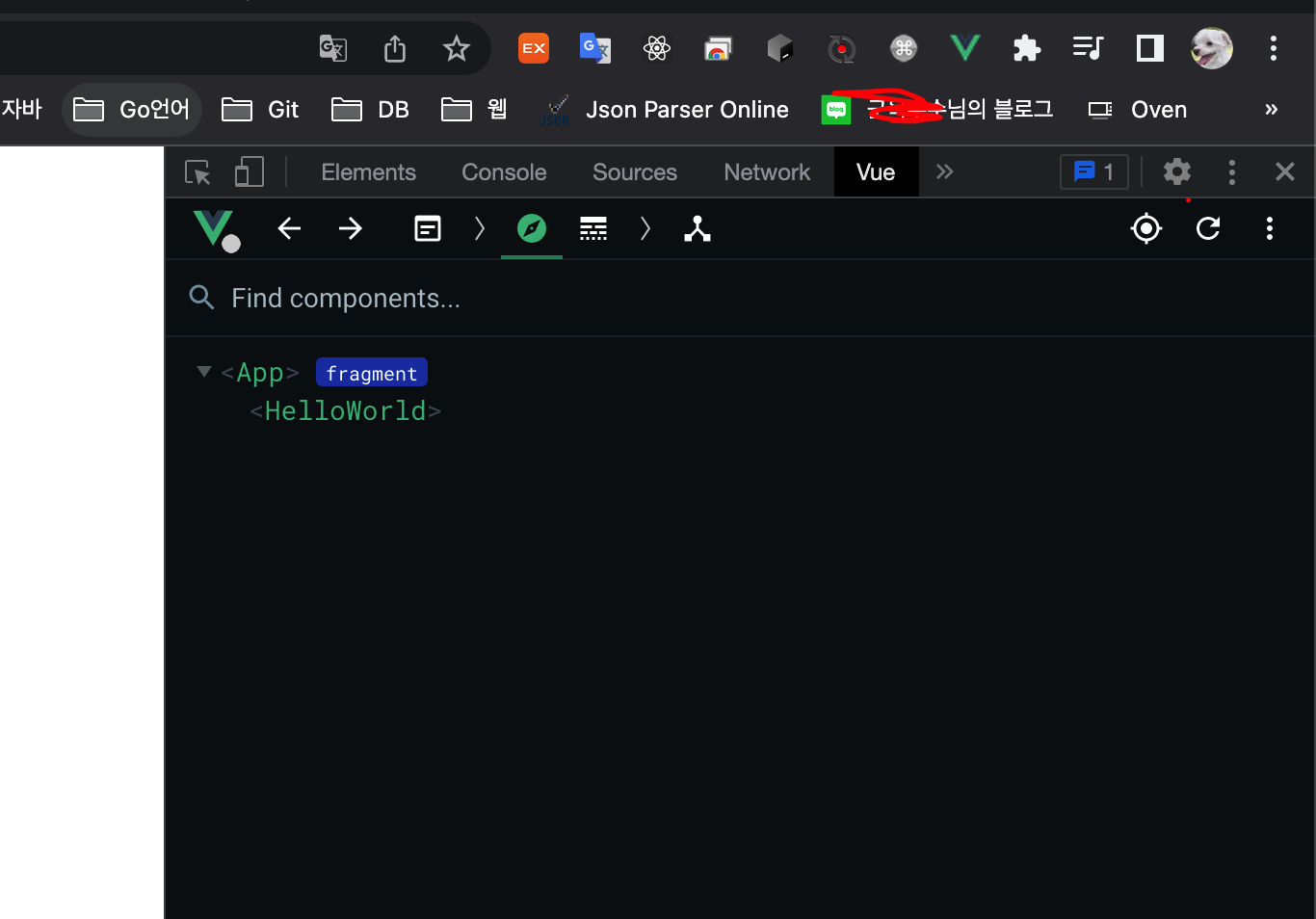Close the DevTools panel
Image resolution: width=1316 pixels, height=919 pixels.
(x=1285, y=172)
